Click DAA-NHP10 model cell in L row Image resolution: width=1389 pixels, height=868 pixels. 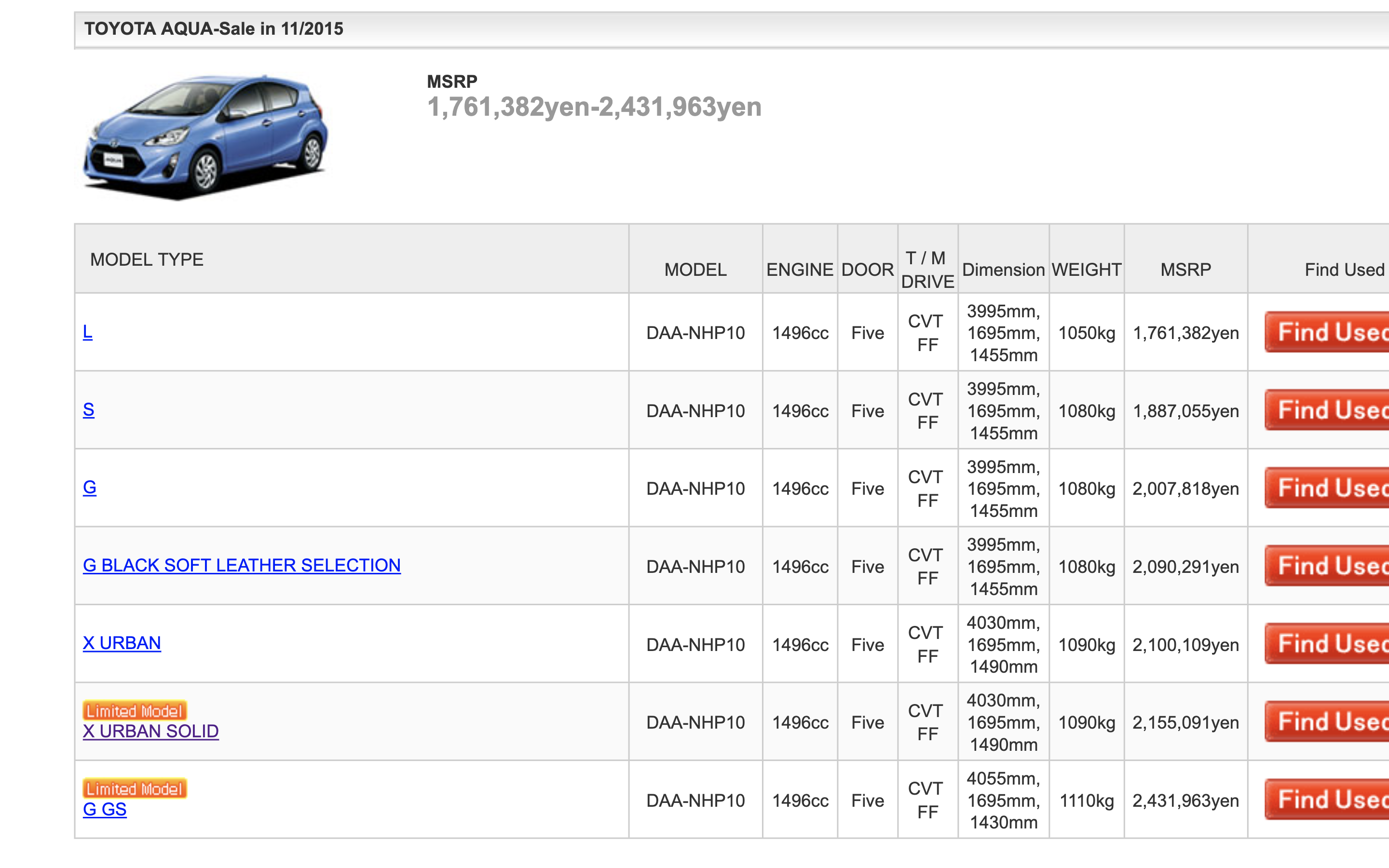pos(695,333)
